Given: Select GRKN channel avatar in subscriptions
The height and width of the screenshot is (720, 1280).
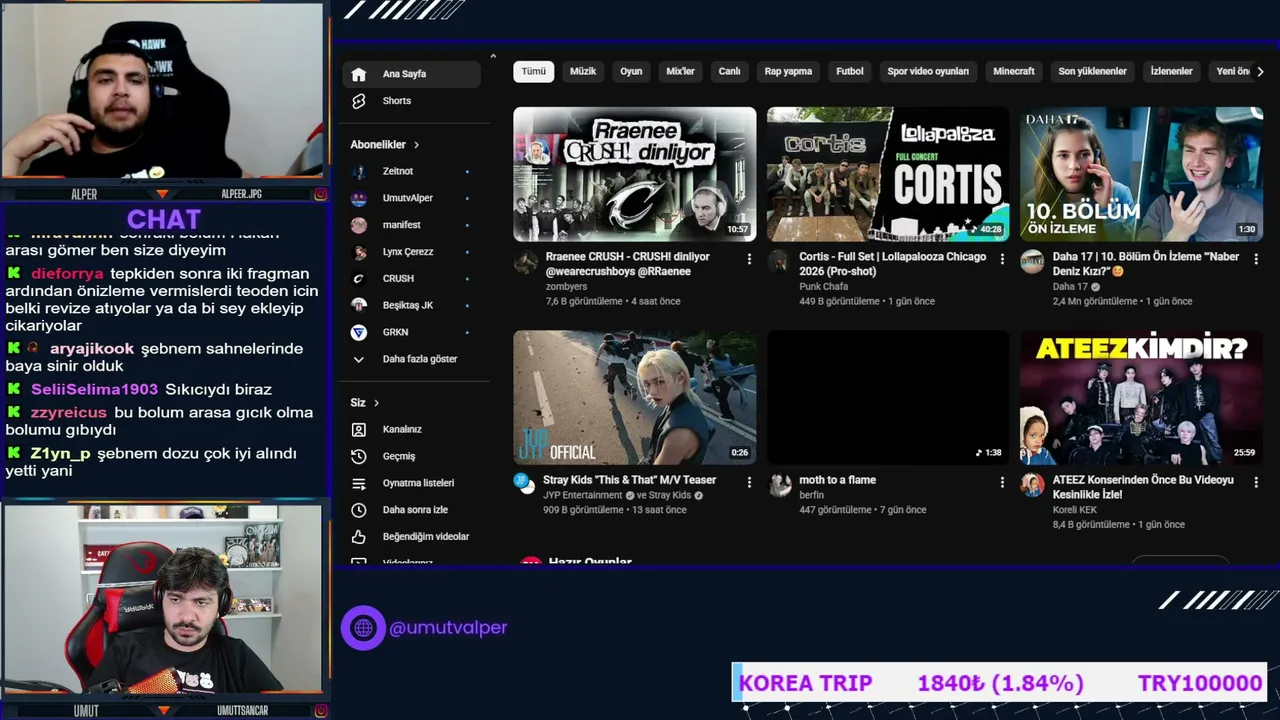Looking at the screenshot, I should (x=359, y=332).
